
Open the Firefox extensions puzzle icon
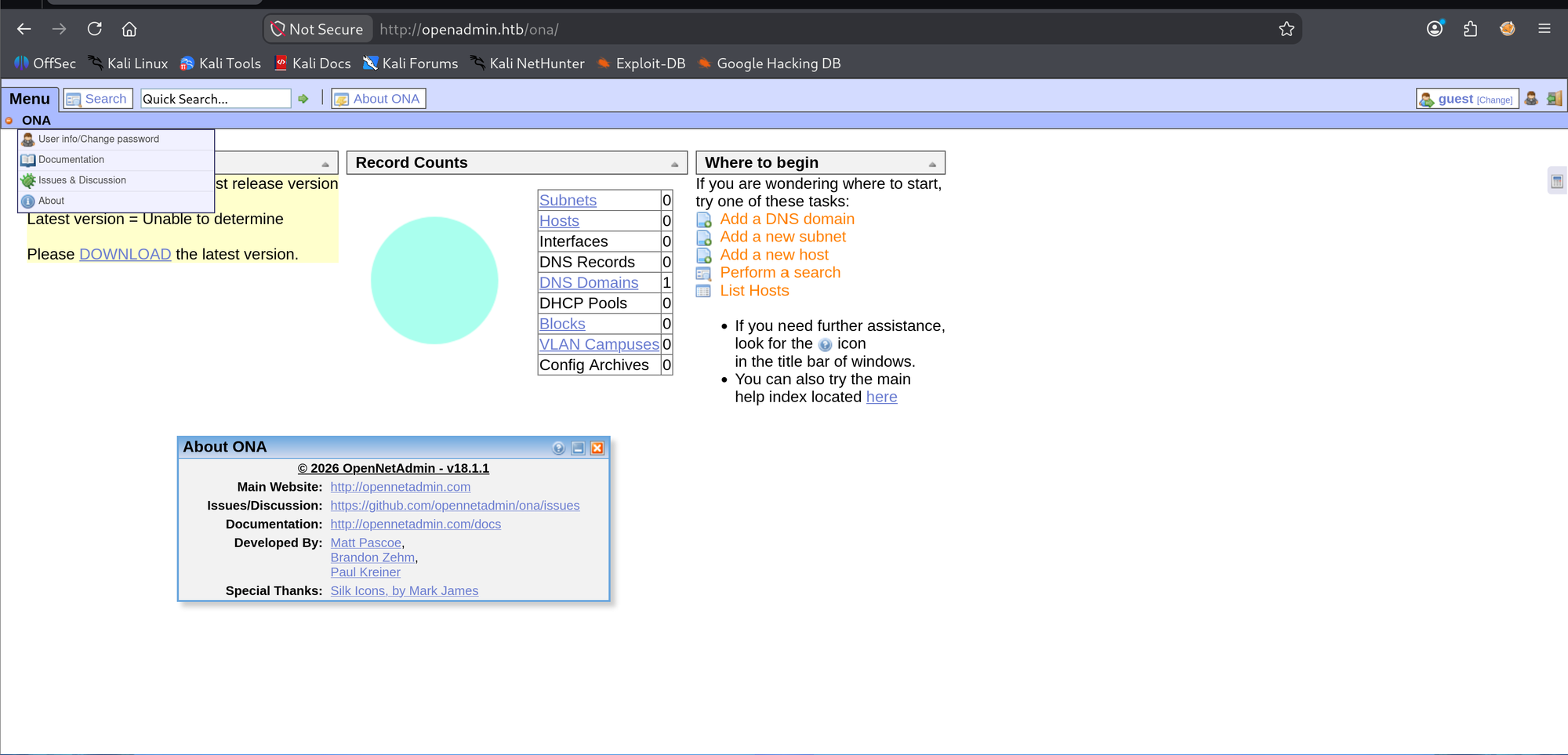[1471, 29]
